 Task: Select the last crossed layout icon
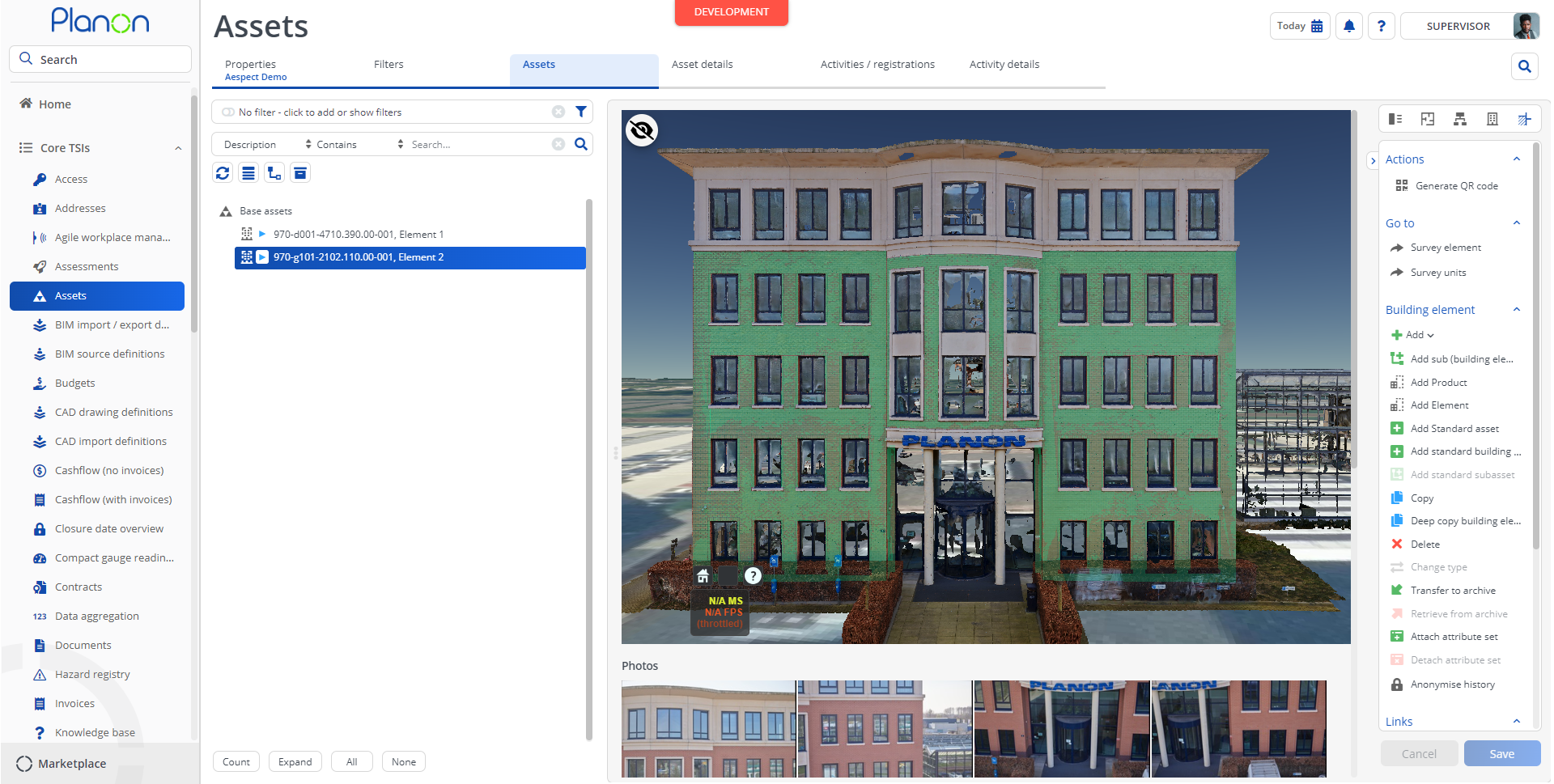(1524, 119)
